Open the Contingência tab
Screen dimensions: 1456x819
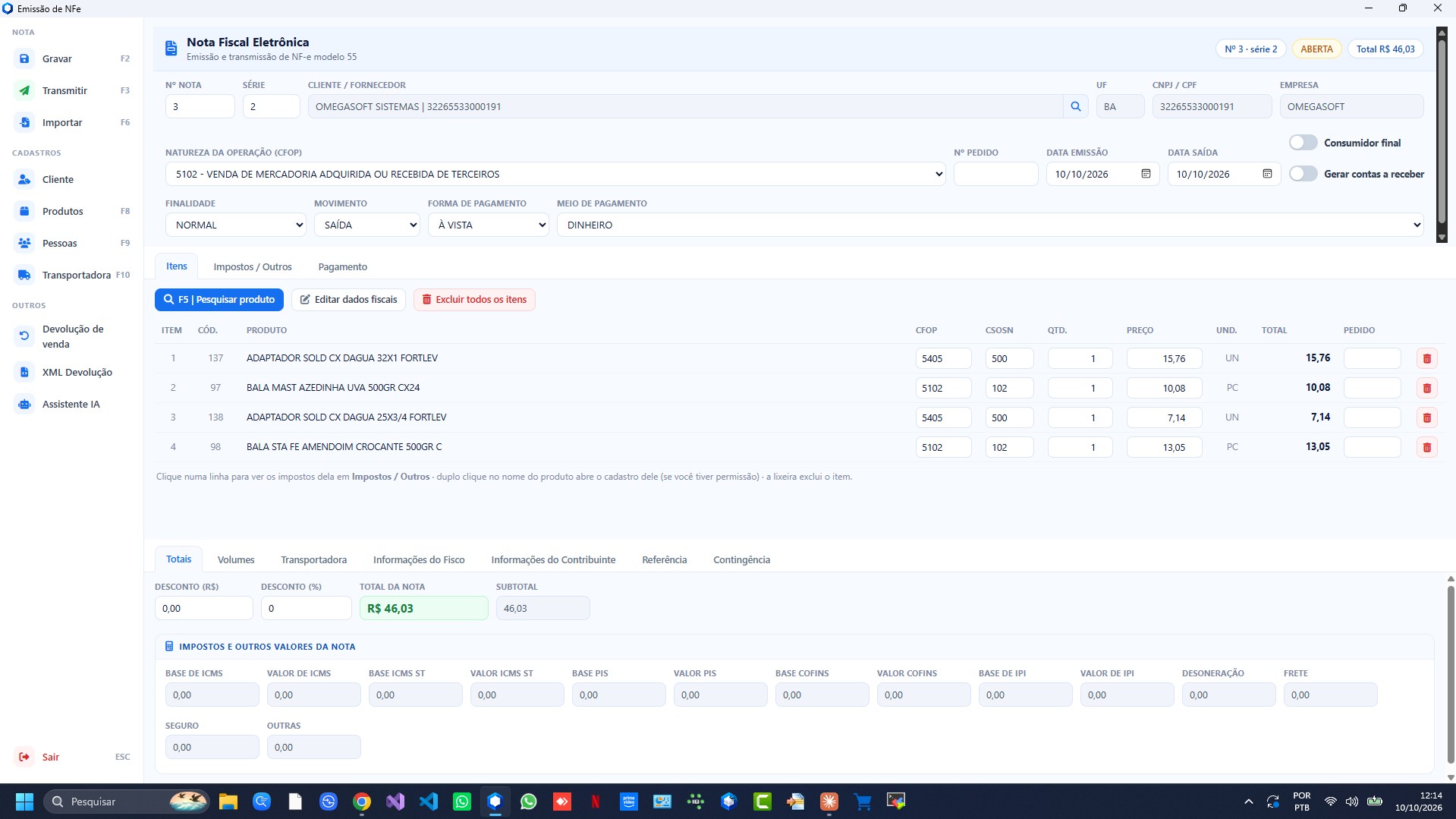pyautogui.click(x=741, y=559)
